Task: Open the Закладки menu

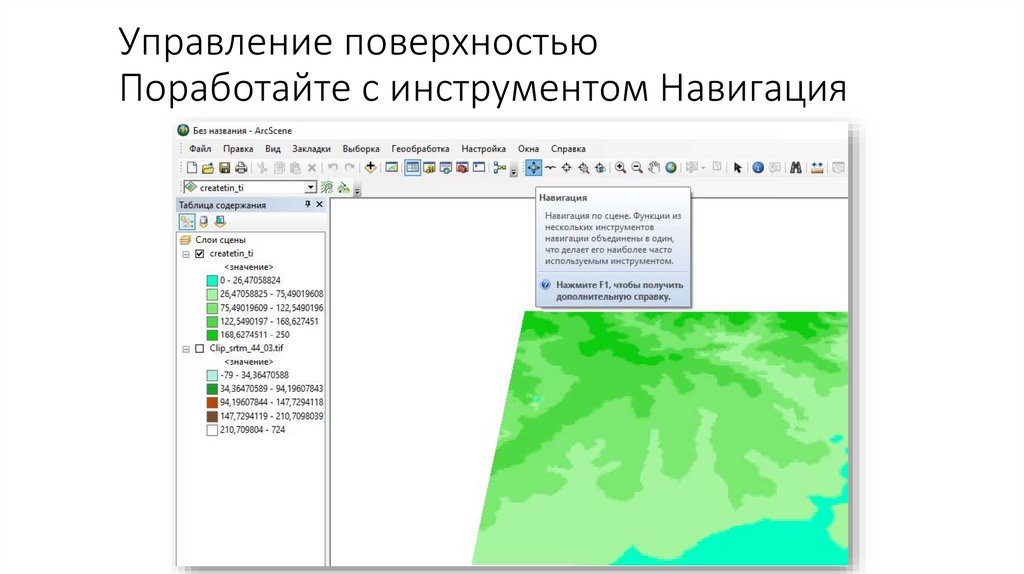Action: pos(311,148)
